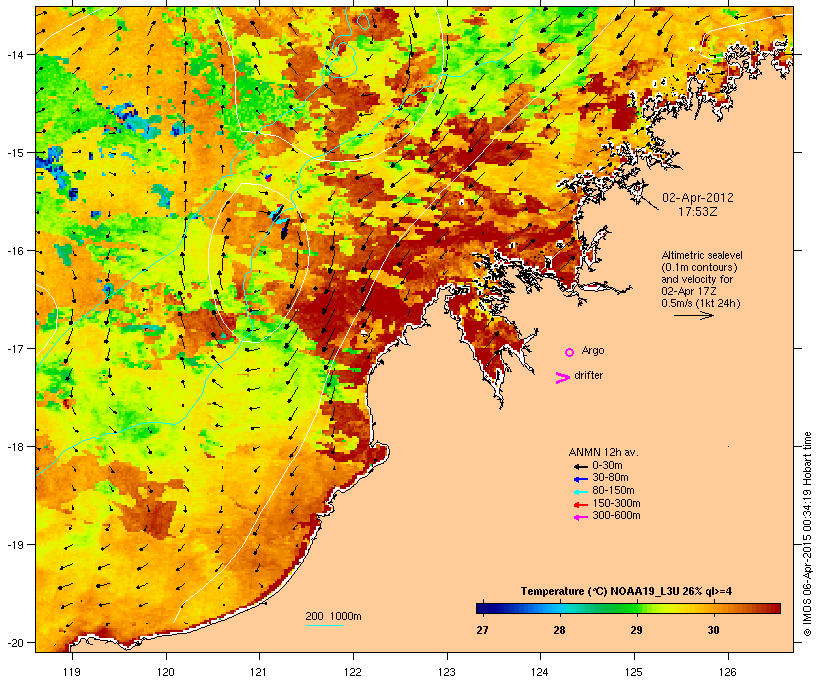The image size is (820, 680).
Task: Click the longitude axis label 123
Action: tap(447, 672)
